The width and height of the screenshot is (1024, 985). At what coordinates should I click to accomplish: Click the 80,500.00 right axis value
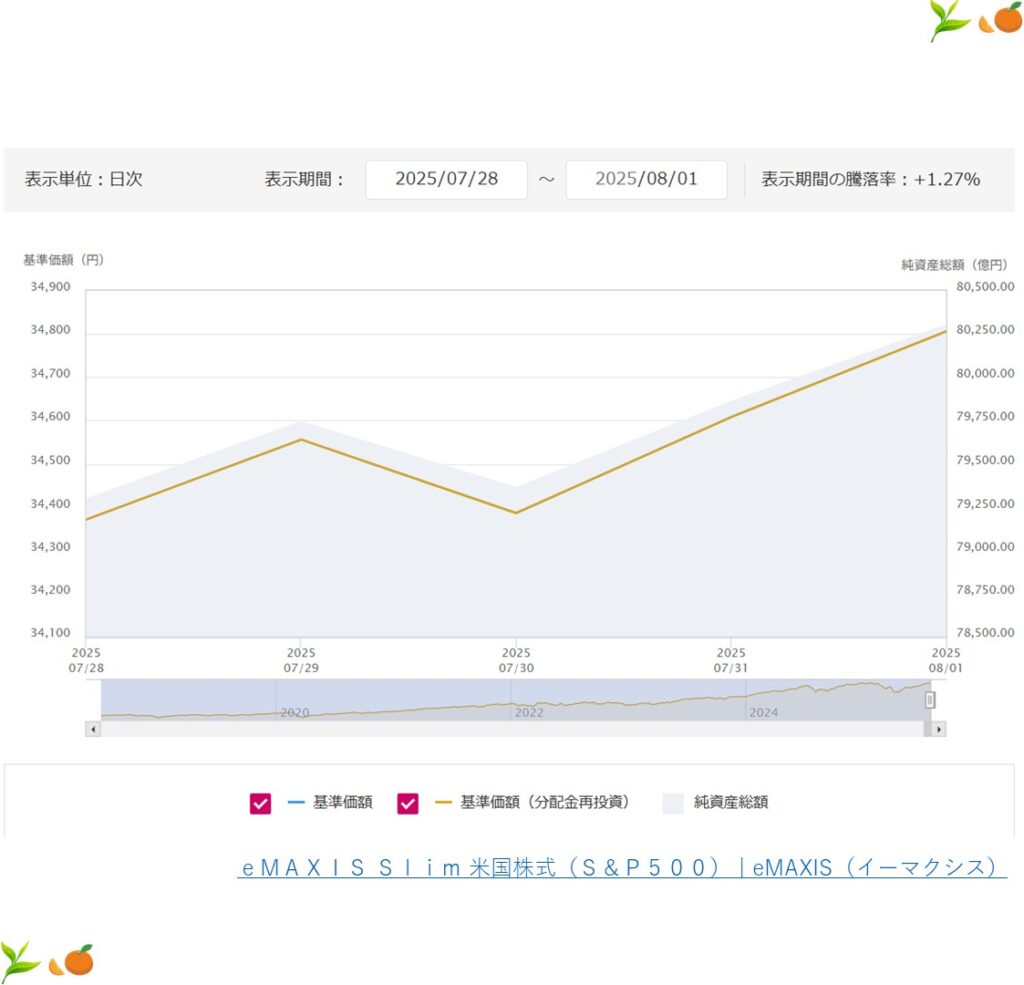pyautogui.click(x=985, y=287)
